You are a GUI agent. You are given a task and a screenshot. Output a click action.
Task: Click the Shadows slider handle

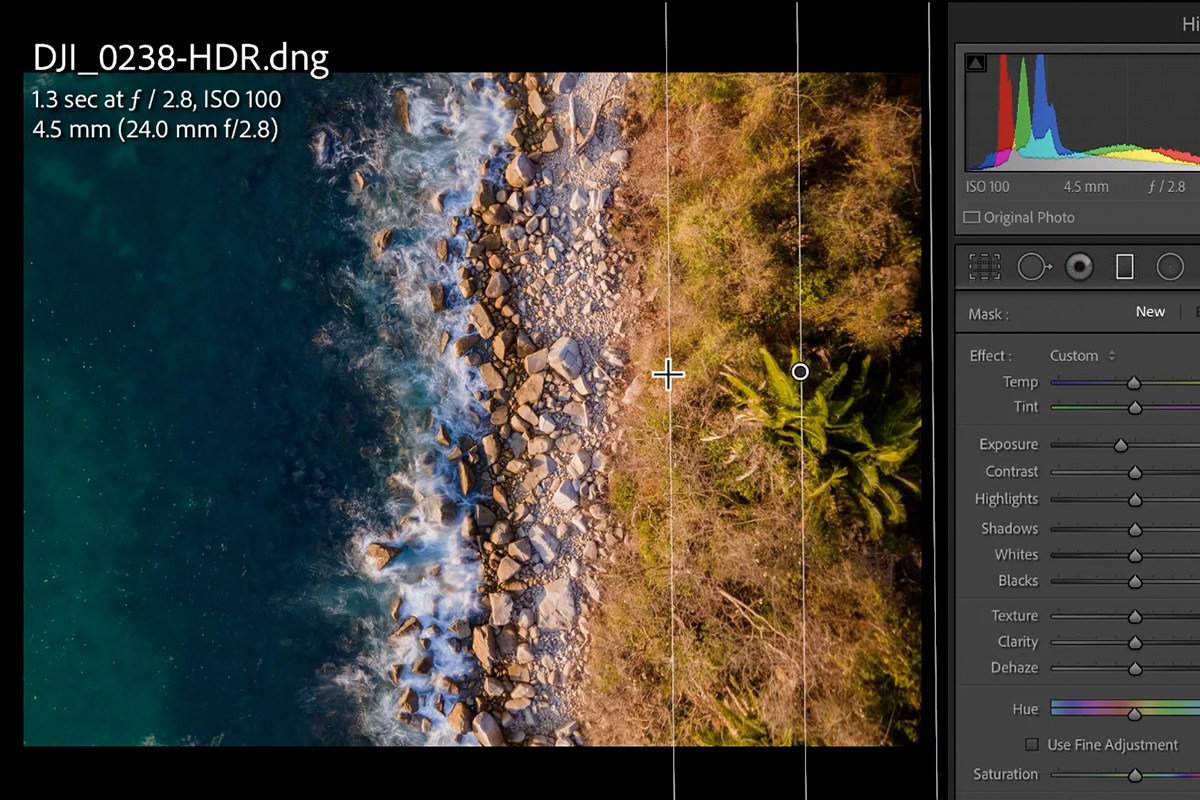pos(1135,530)
